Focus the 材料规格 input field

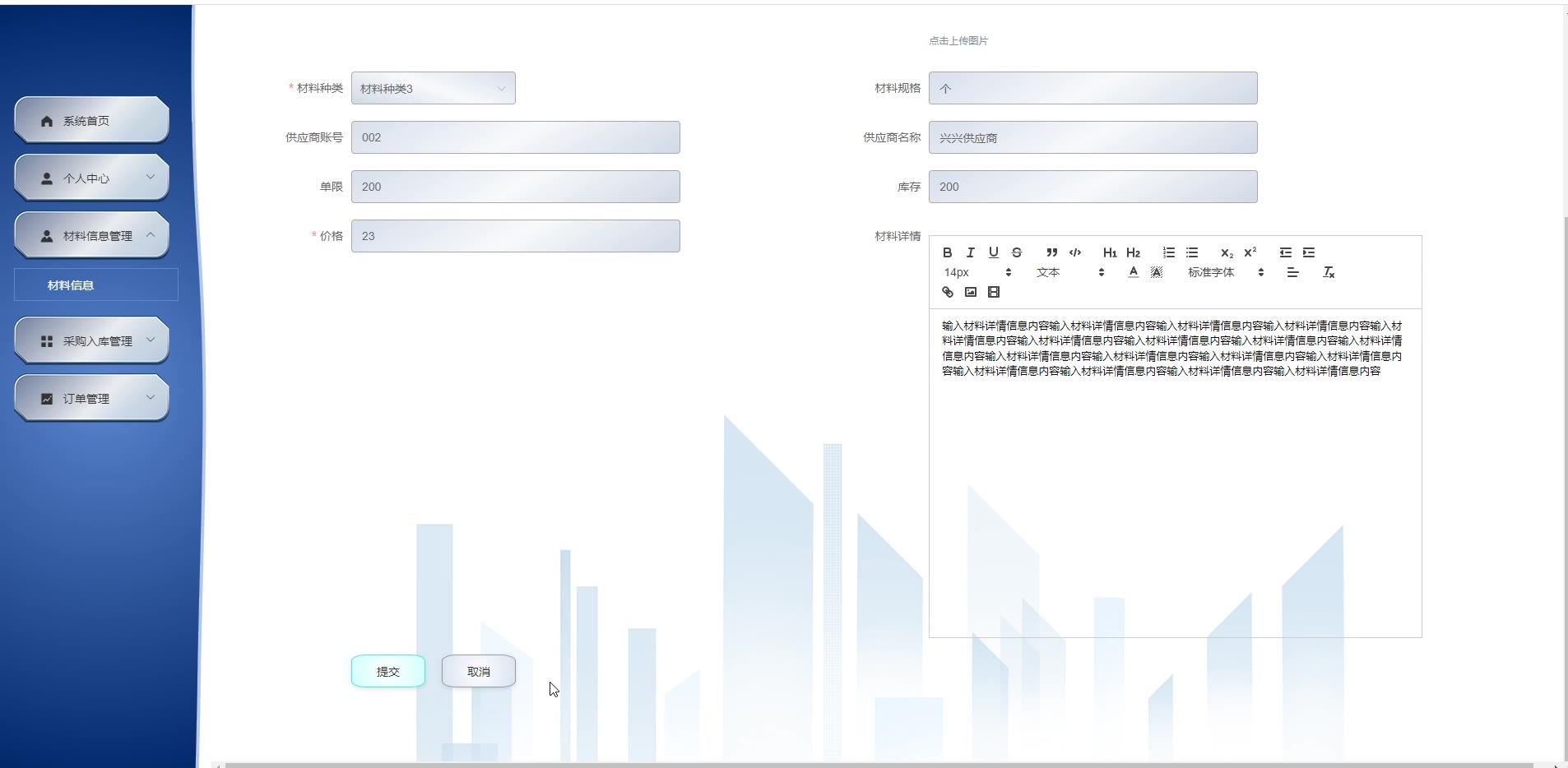[x=1093, y=88]
